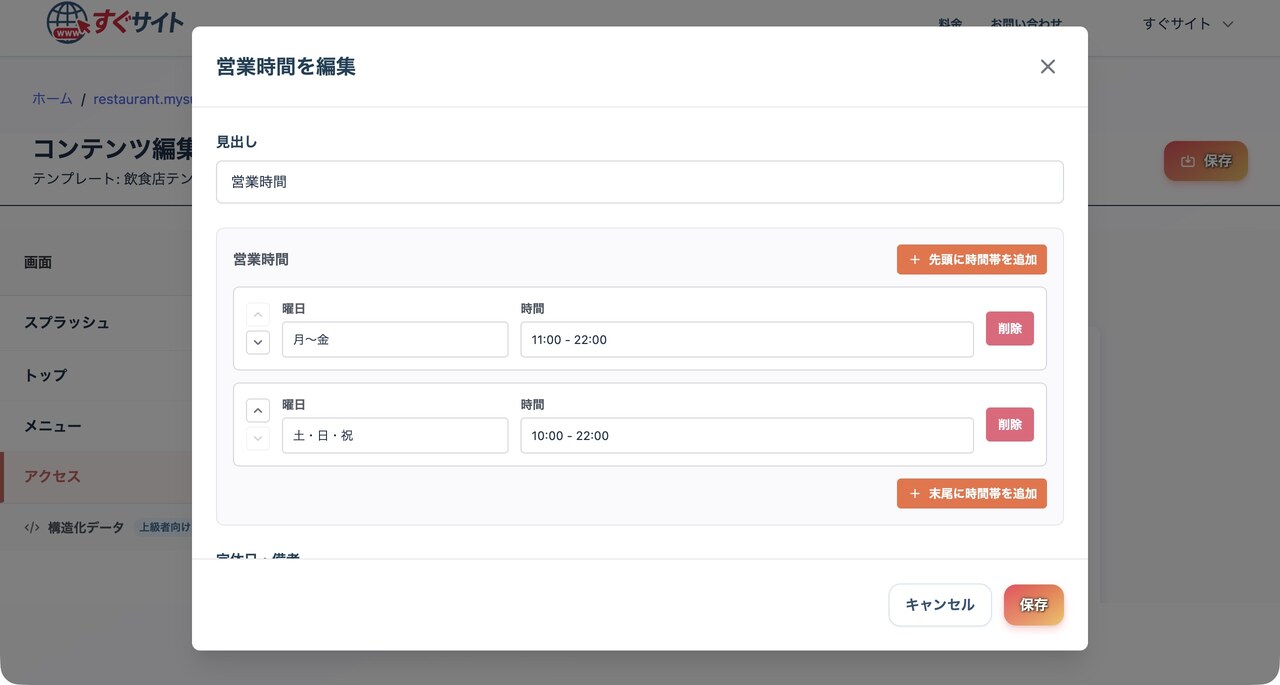1280x685 pixels.
Task: Click the 料金 link in the header
Action: [950, 24]
